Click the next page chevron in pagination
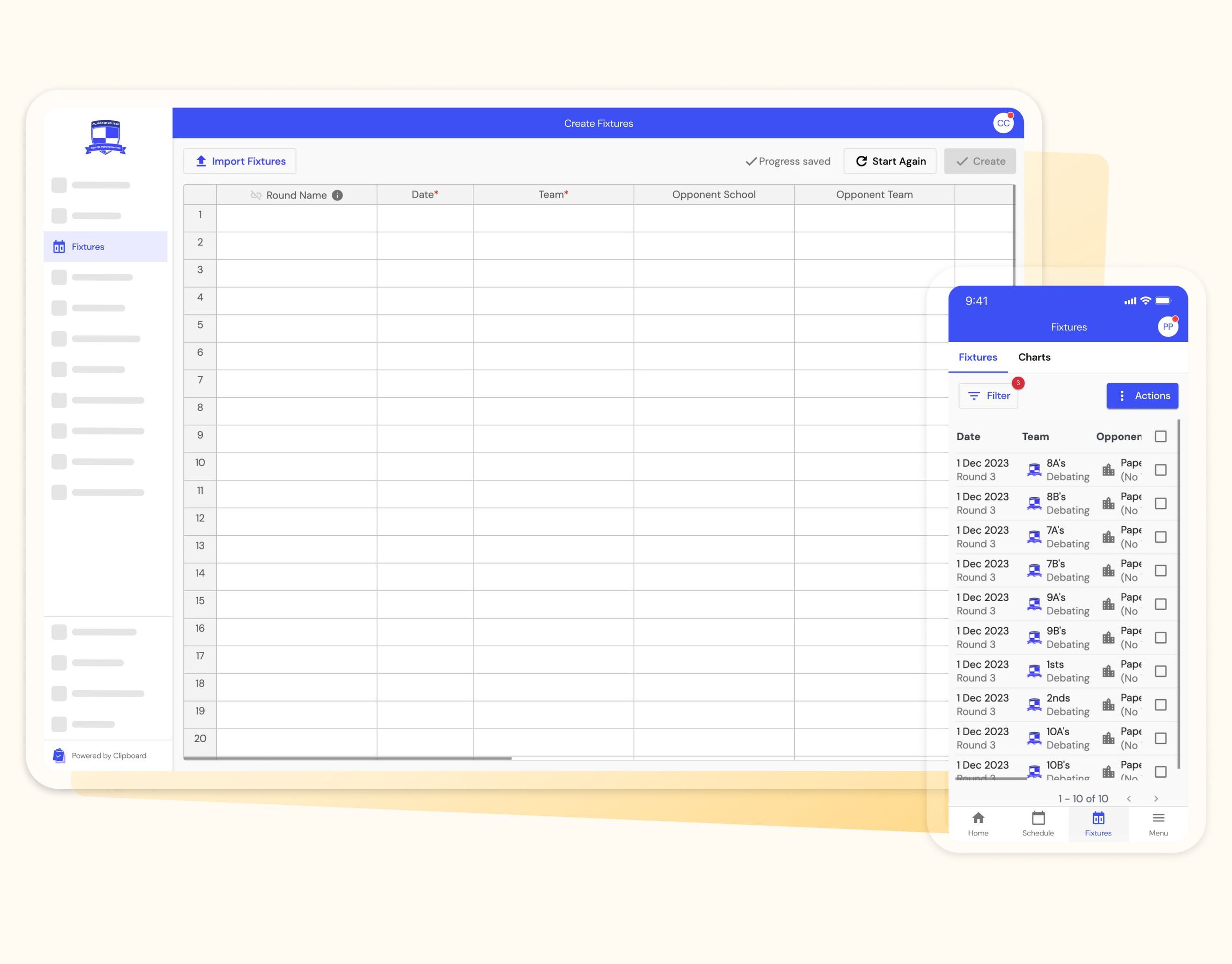 pyautogui.click(x=1156, y=799)
